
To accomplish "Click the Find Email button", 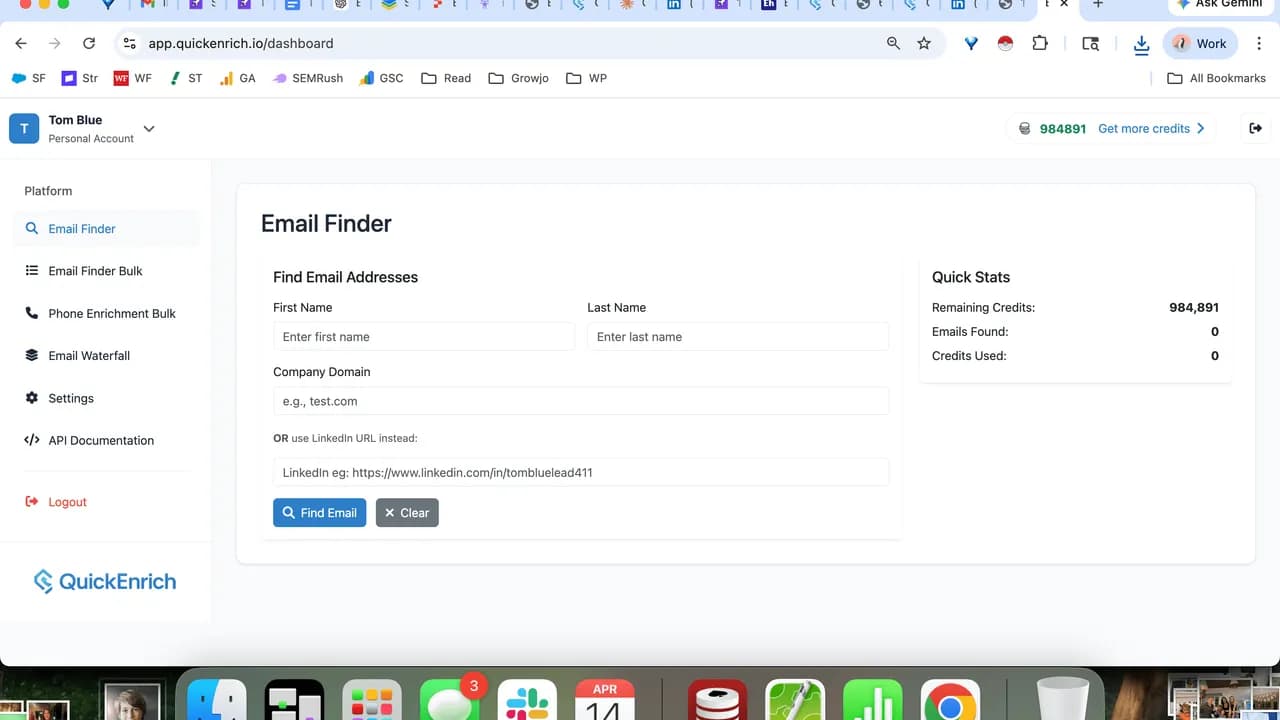I will (319, 513).
